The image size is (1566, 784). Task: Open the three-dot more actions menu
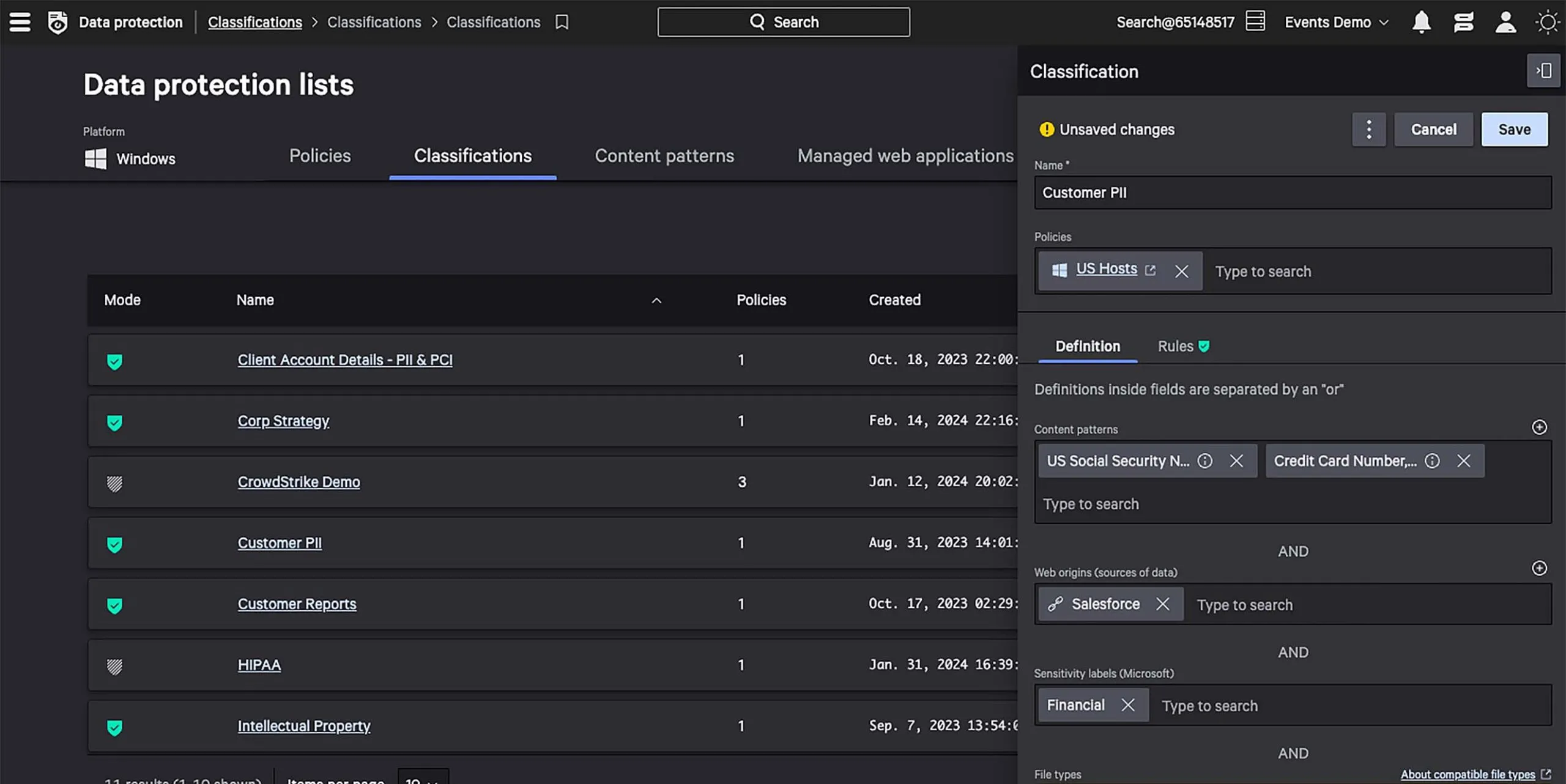click(1368, 129)
